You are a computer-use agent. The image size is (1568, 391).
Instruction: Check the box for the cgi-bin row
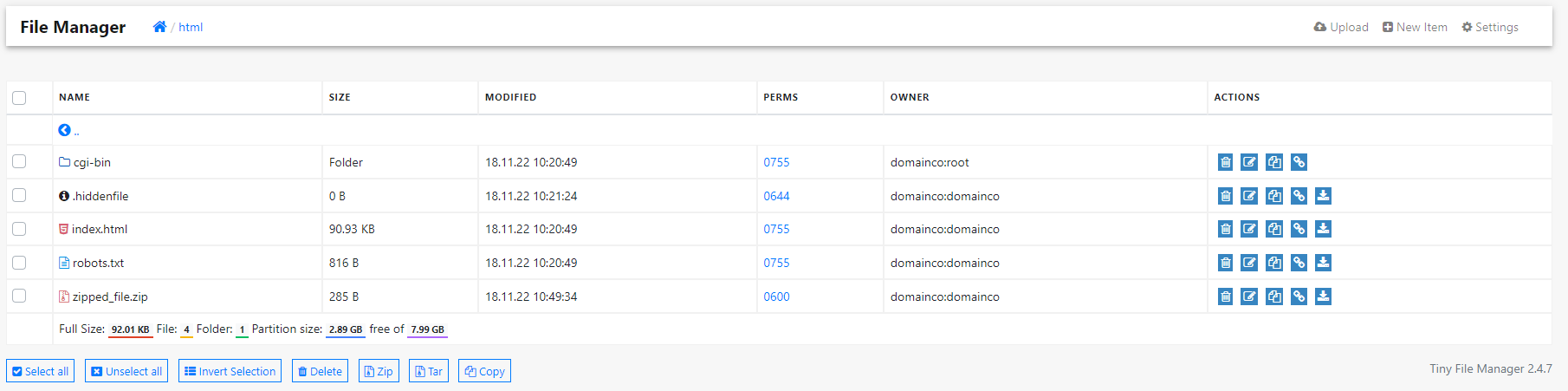(x=19, y=162)
